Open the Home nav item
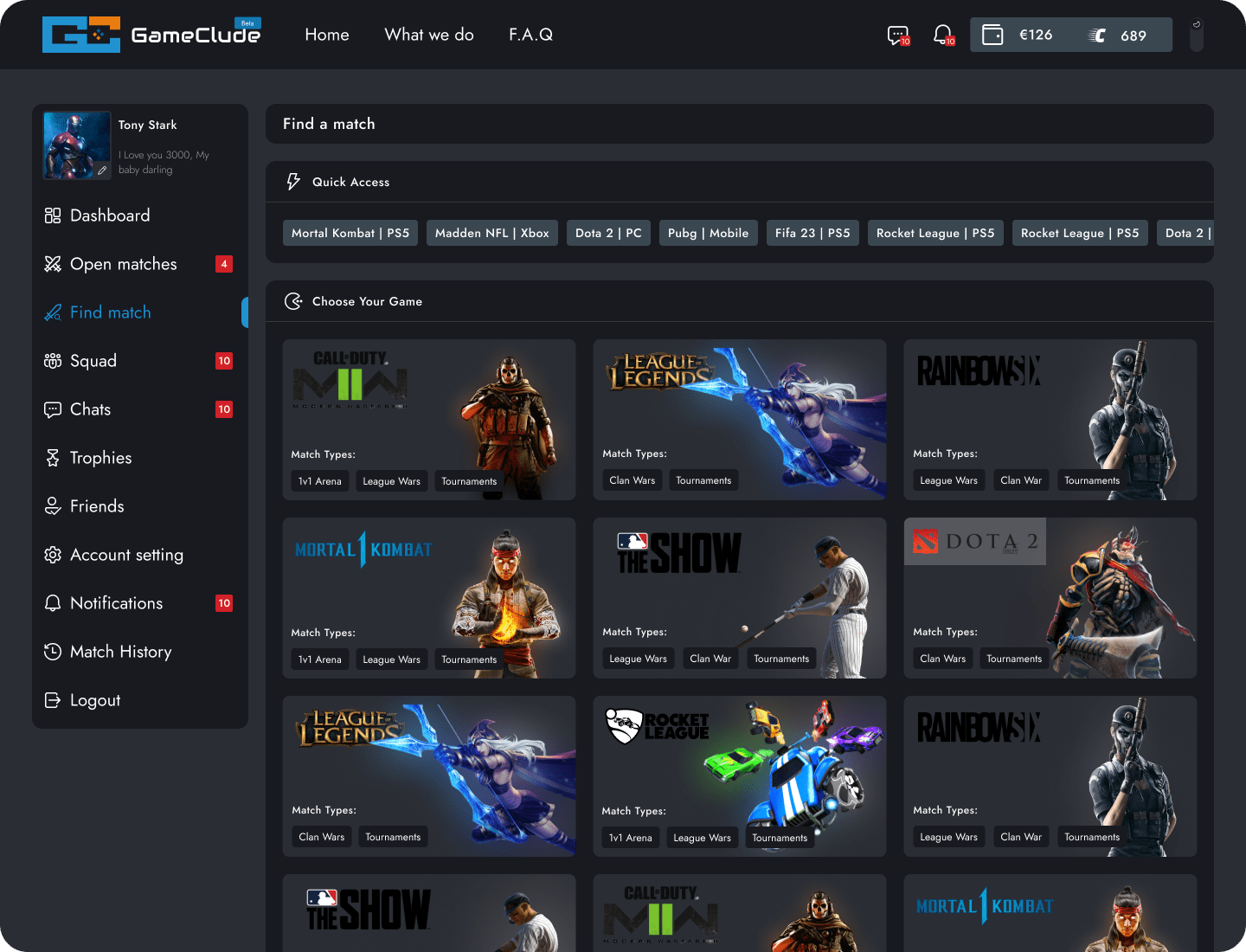1246x952 pixels. click(x=327, y=35)
